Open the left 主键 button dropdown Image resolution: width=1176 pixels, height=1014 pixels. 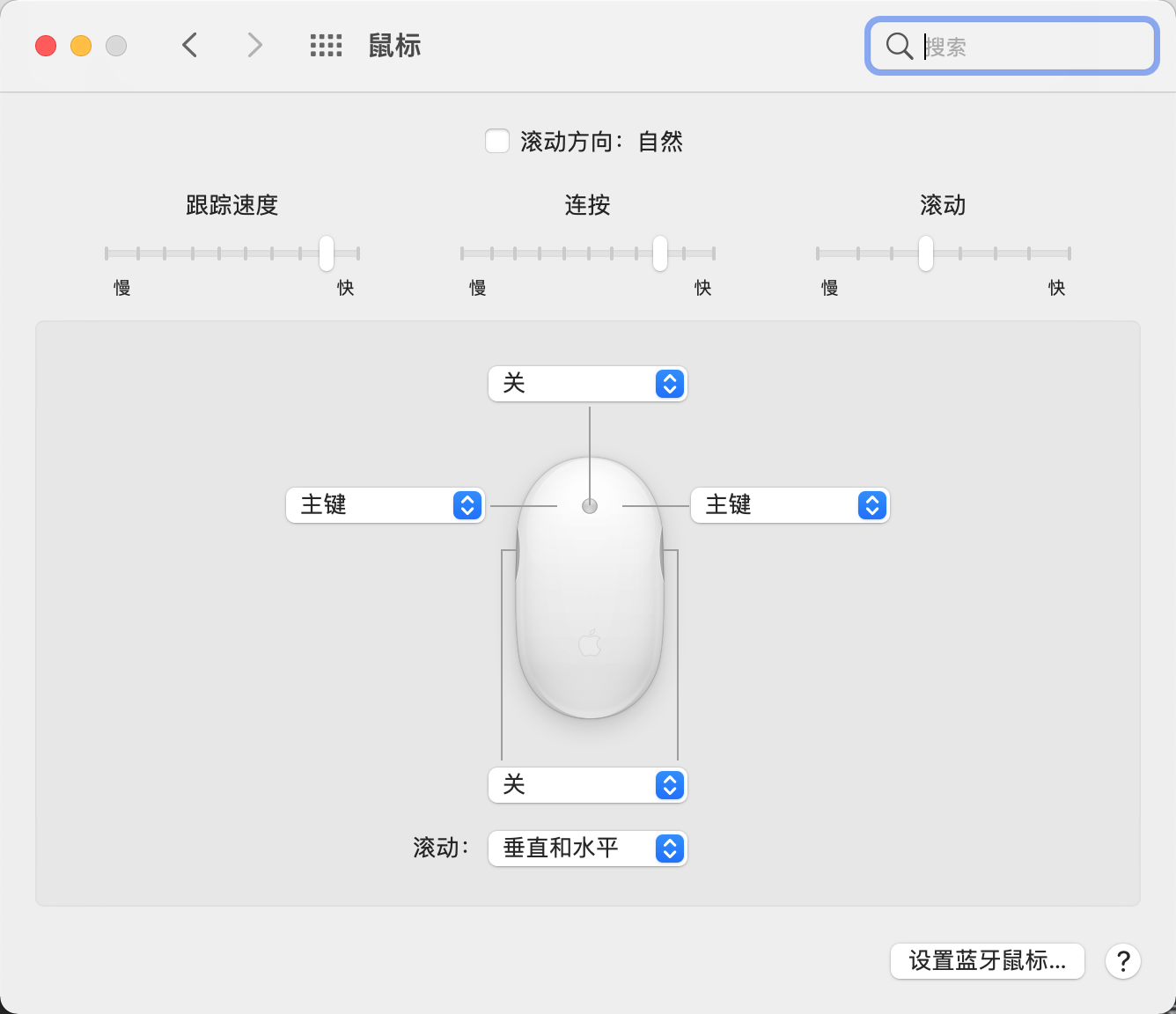coord(386,505)
